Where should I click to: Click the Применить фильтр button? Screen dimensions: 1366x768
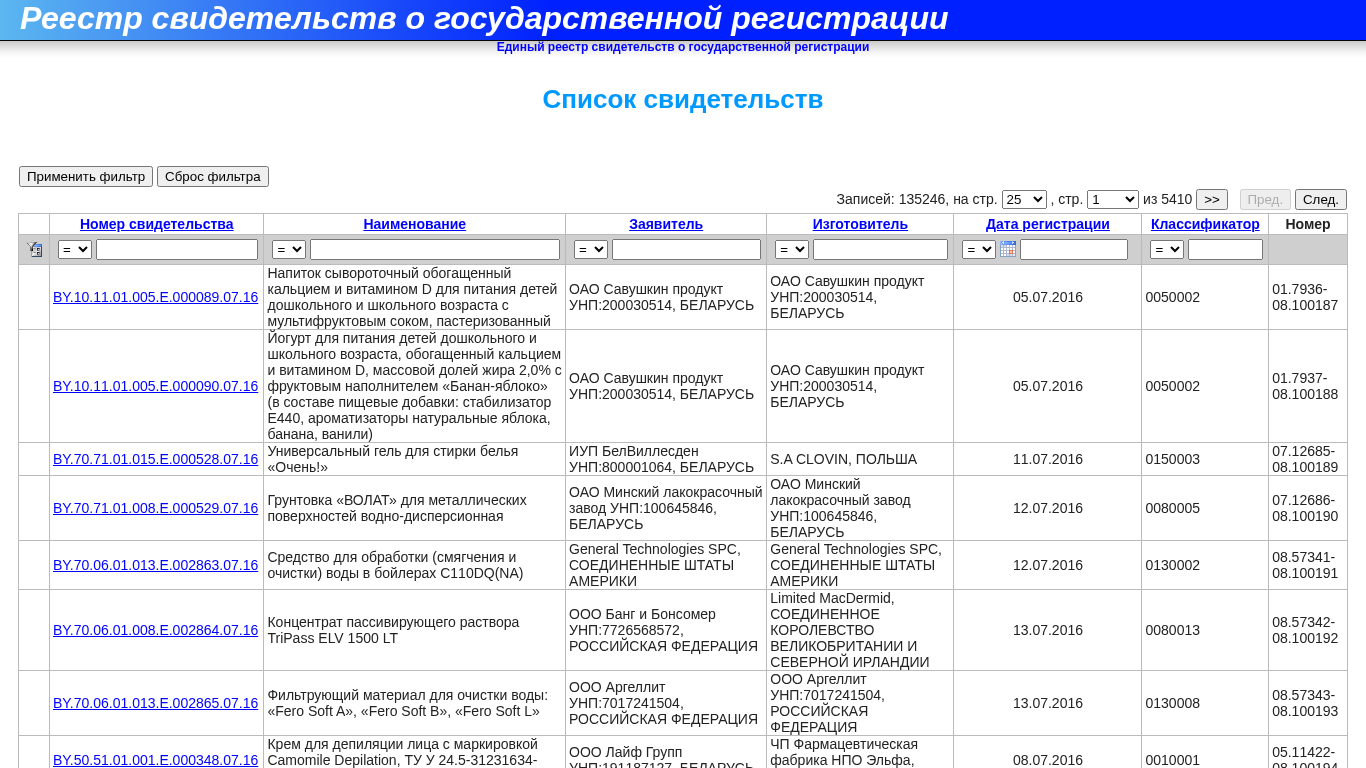click(86, 177)
